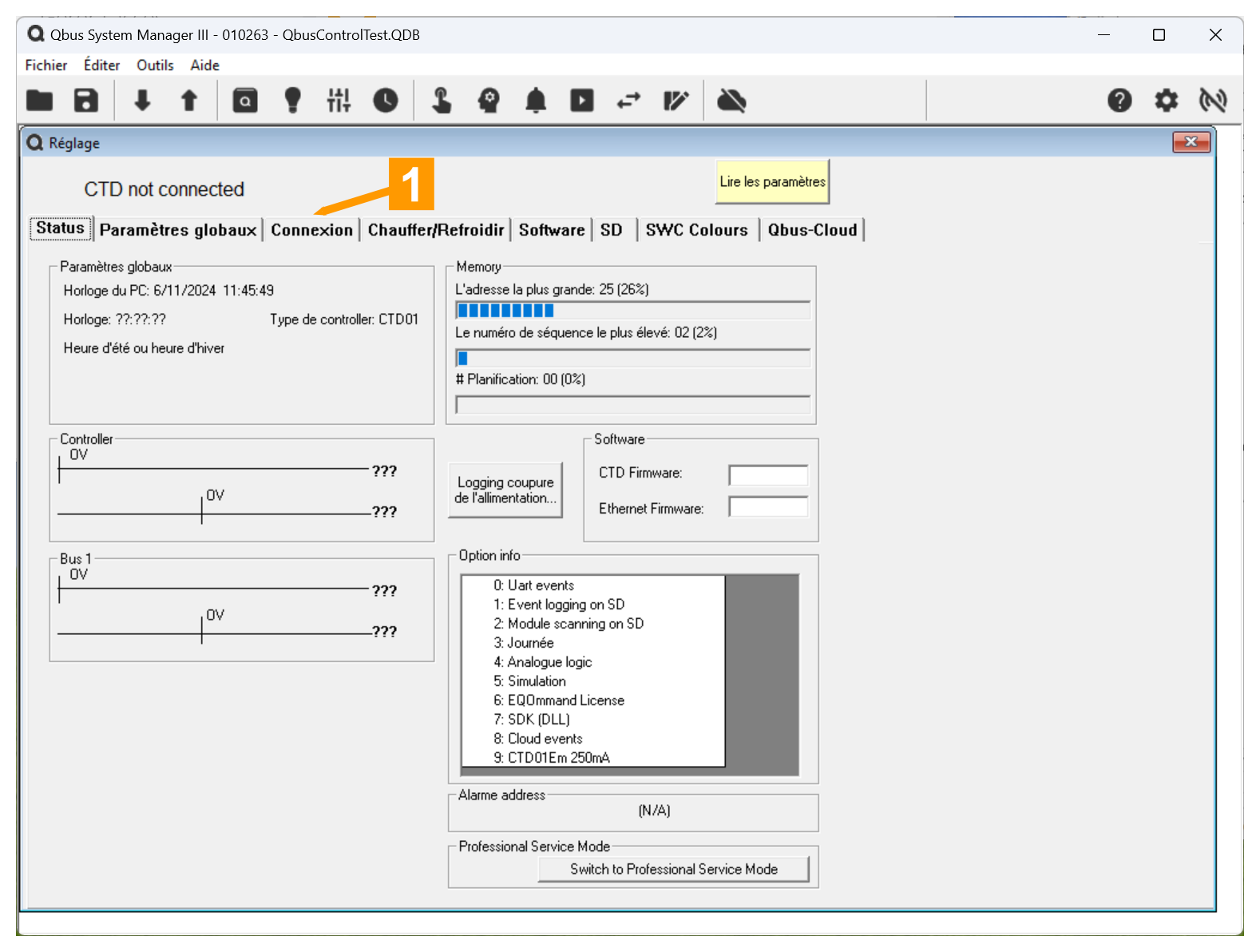Viewport: 1260px width, 952px height.
Task: Open the light bulb outputs icon
Action: [293, 101]
